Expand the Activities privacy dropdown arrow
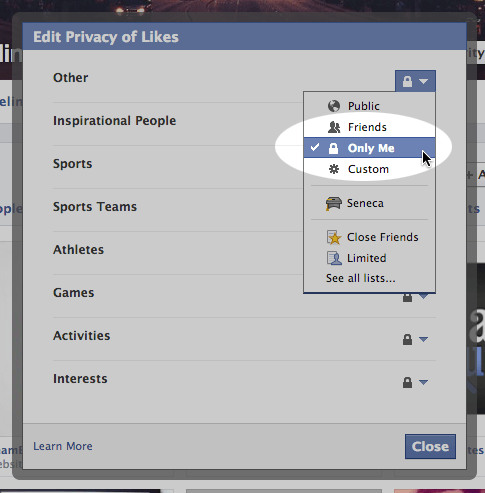This screenshot has height=493, width=485. coord(423,339)
